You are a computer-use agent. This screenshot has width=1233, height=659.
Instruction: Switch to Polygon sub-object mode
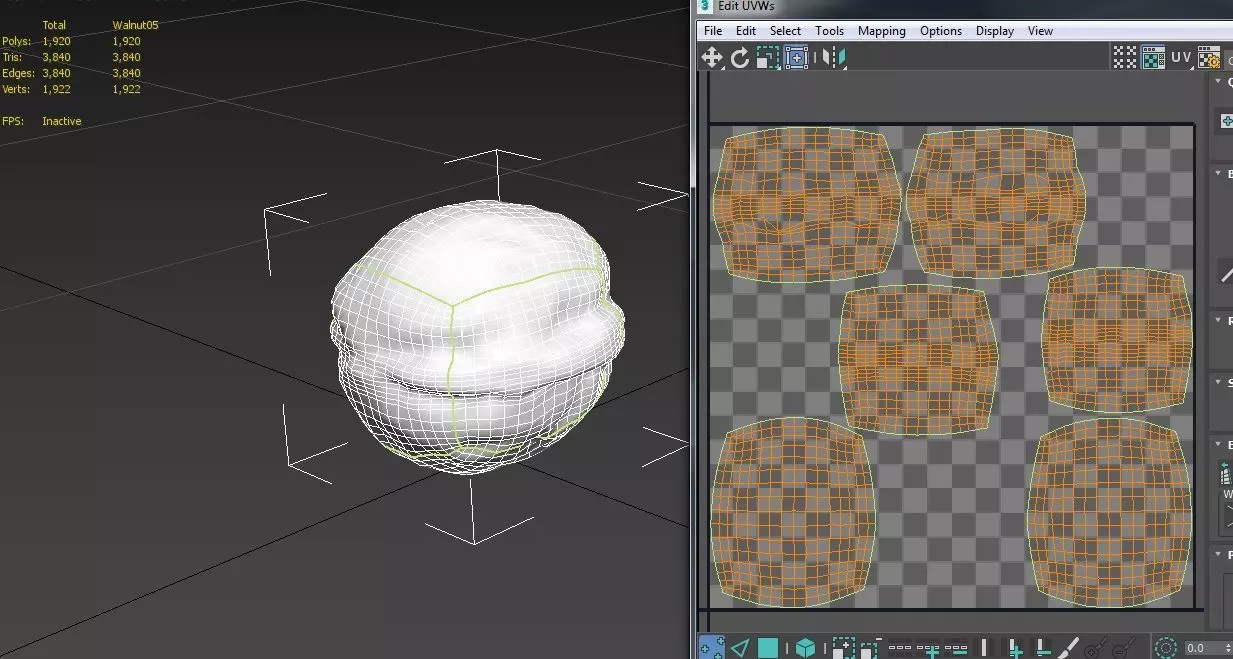tap(768, 648)
